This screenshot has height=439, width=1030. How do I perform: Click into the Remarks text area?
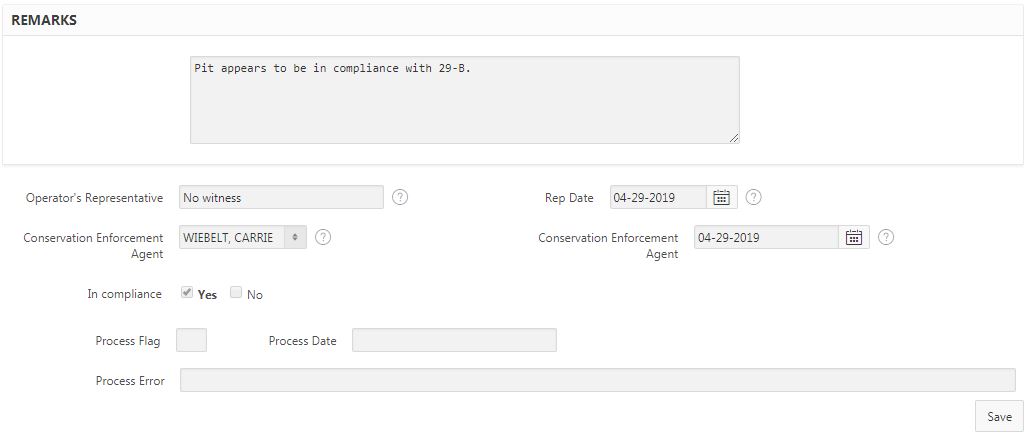(x=464, y=100)
